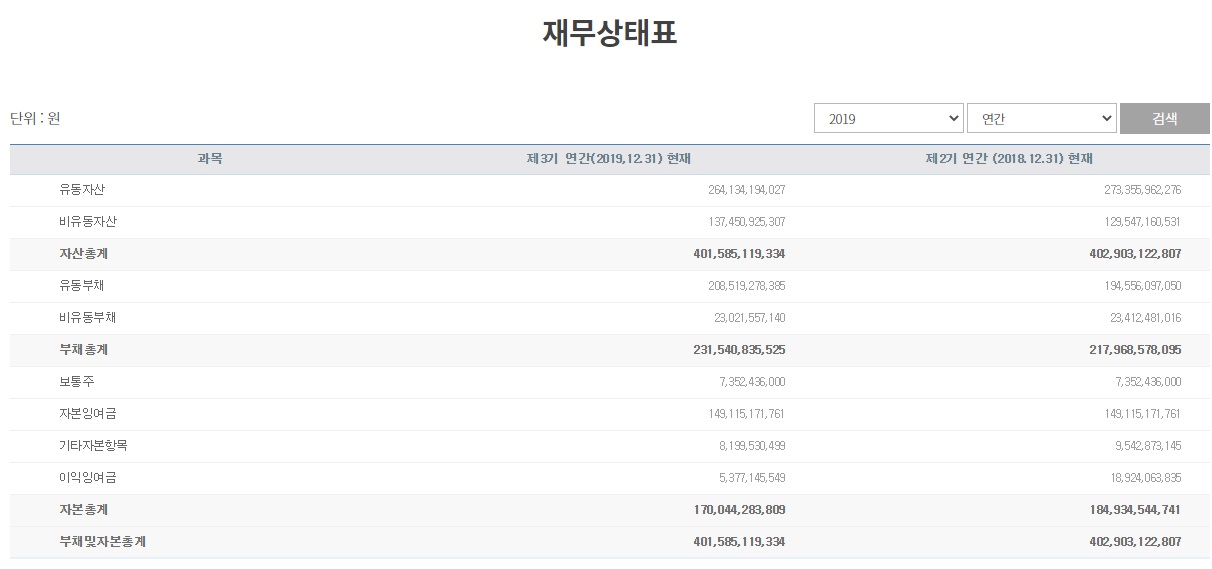1212x569 pixels.
Task: Click the value 18,924,063,835
Action: (x=1146, y=478)
